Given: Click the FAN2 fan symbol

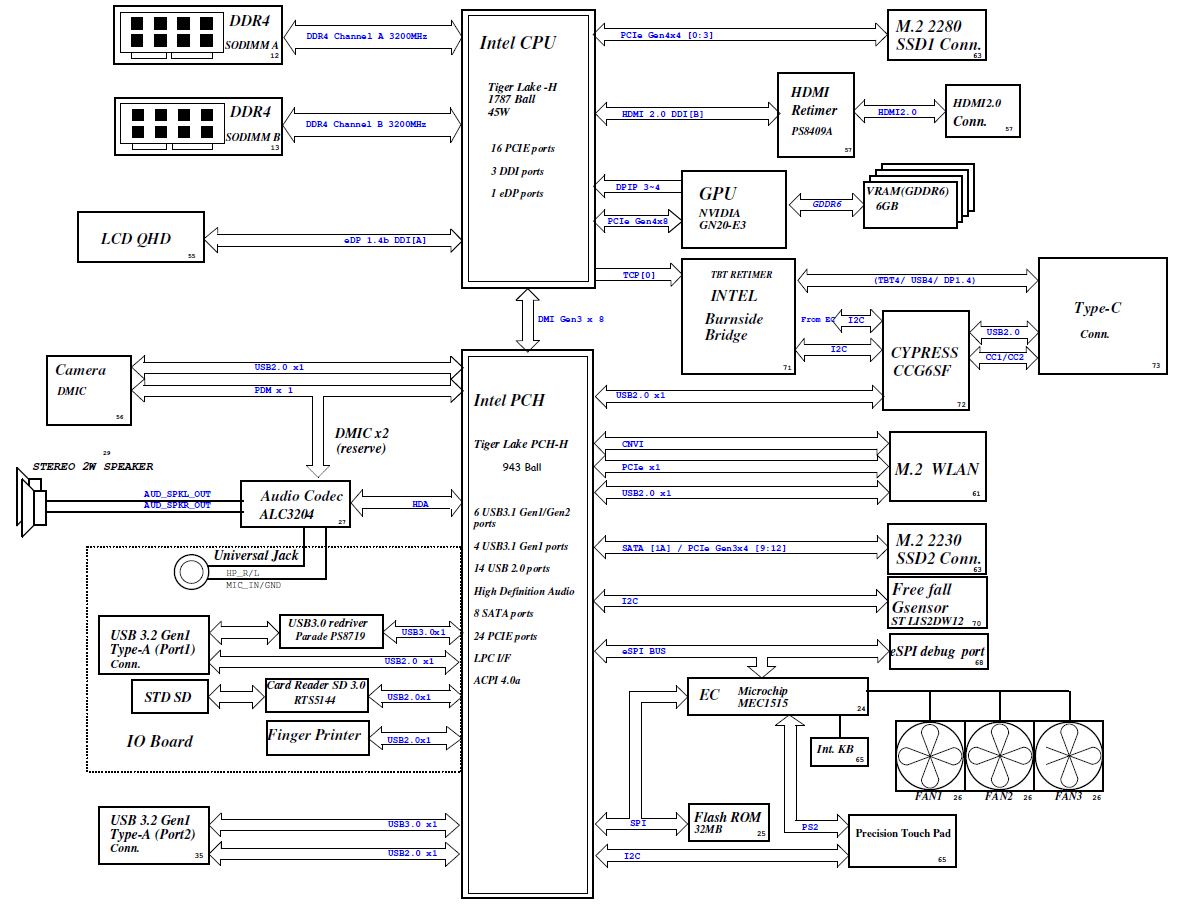Looking at the screenshot, I should point(999,755).
